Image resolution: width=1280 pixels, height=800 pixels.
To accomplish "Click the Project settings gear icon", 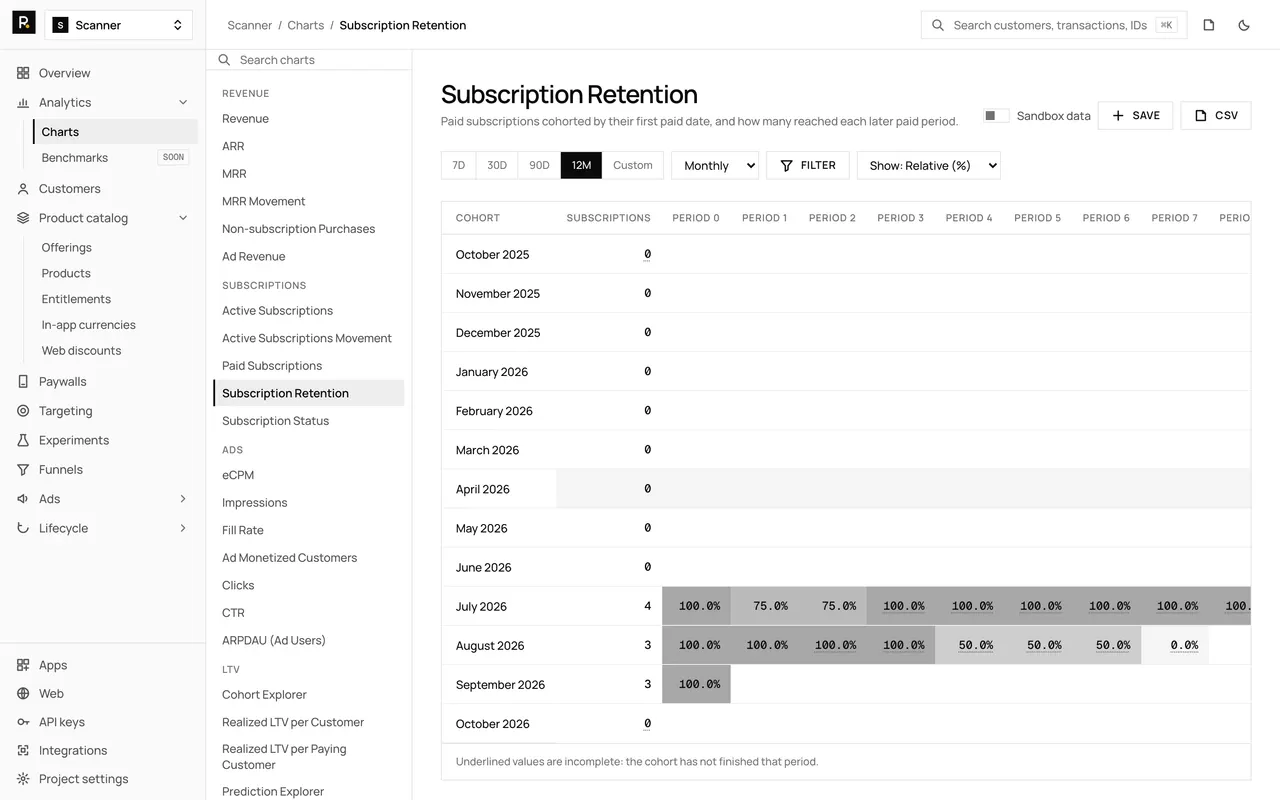I will click(23, 779).
